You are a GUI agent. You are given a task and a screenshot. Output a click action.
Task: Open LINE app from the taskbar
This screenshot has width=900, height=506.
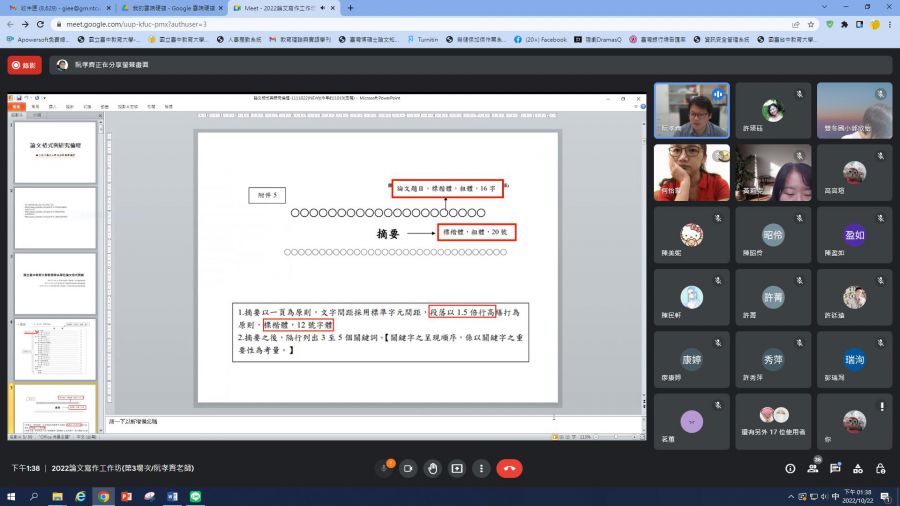196,496
